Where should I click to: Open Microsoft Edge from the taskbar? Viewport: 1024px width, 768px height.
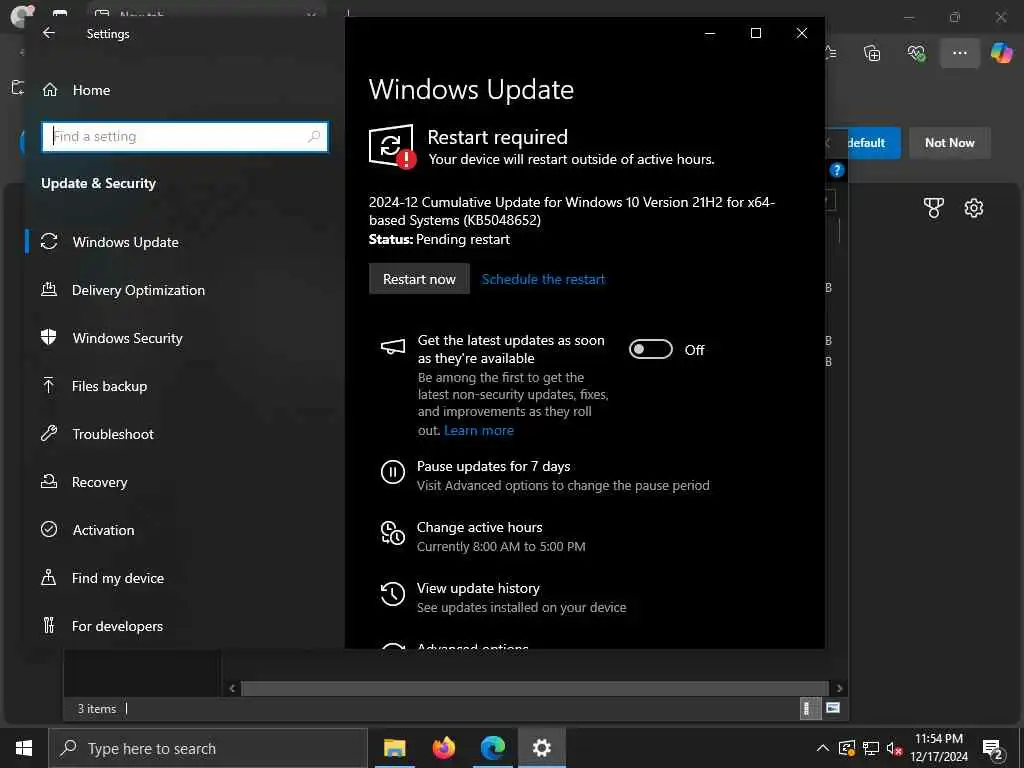point(493,748)
